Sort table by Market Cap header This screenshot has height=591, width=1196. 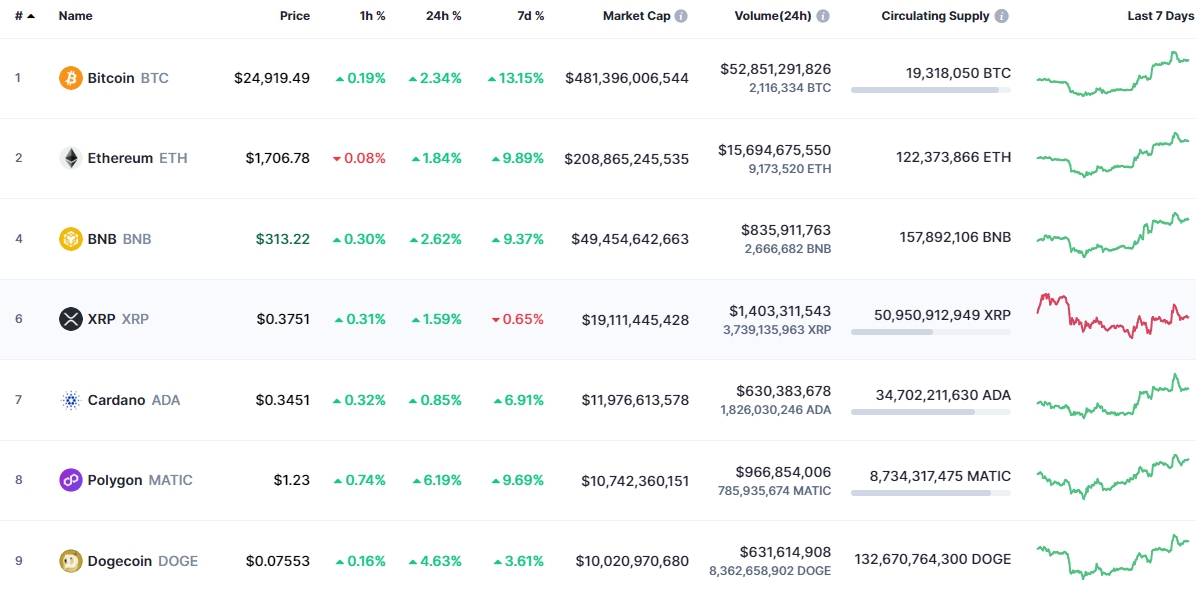637,16
